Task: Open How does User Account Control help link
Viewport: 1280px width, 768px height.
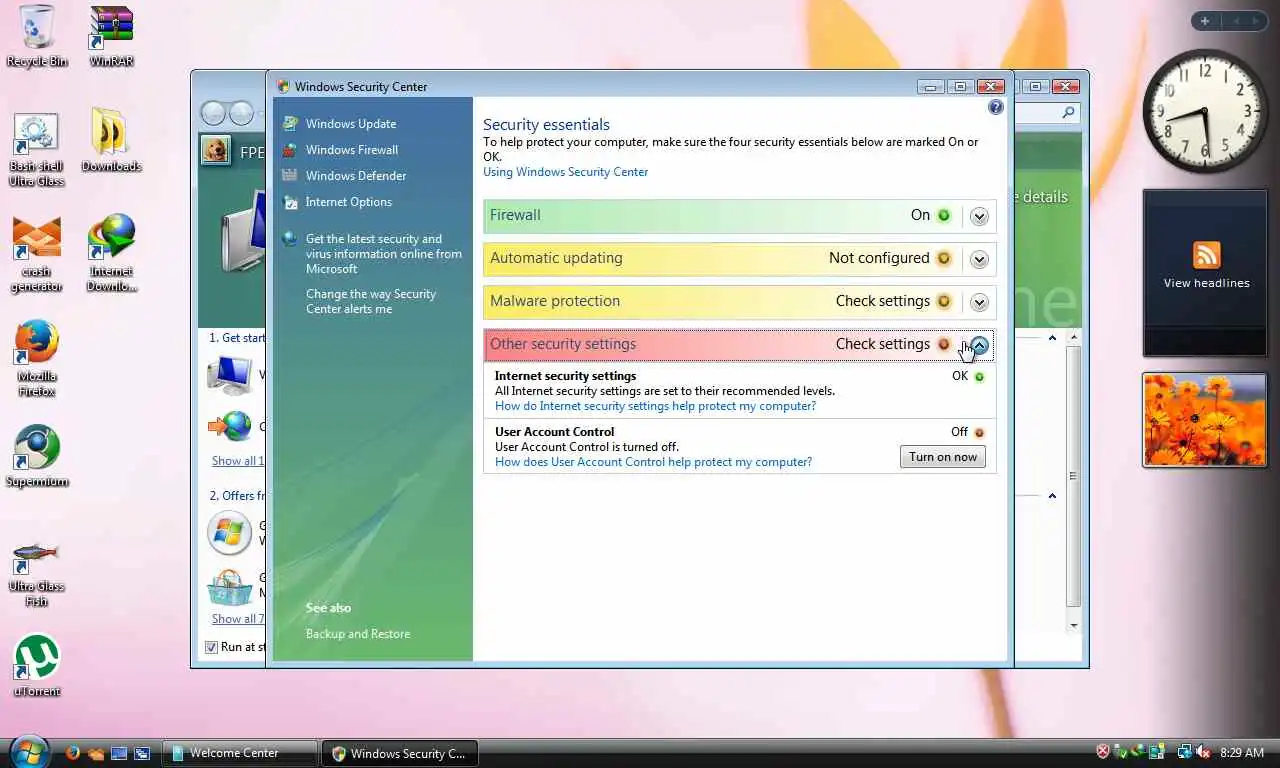Action: tap(653, 462)
